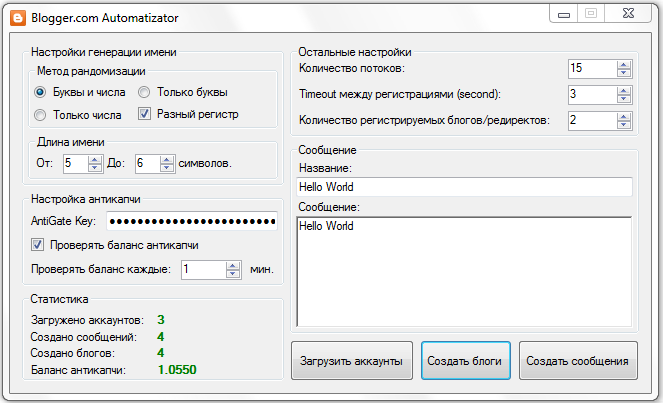Click the 'Создано блогов' value 4
663x403 pixels.
click(160, 353)
